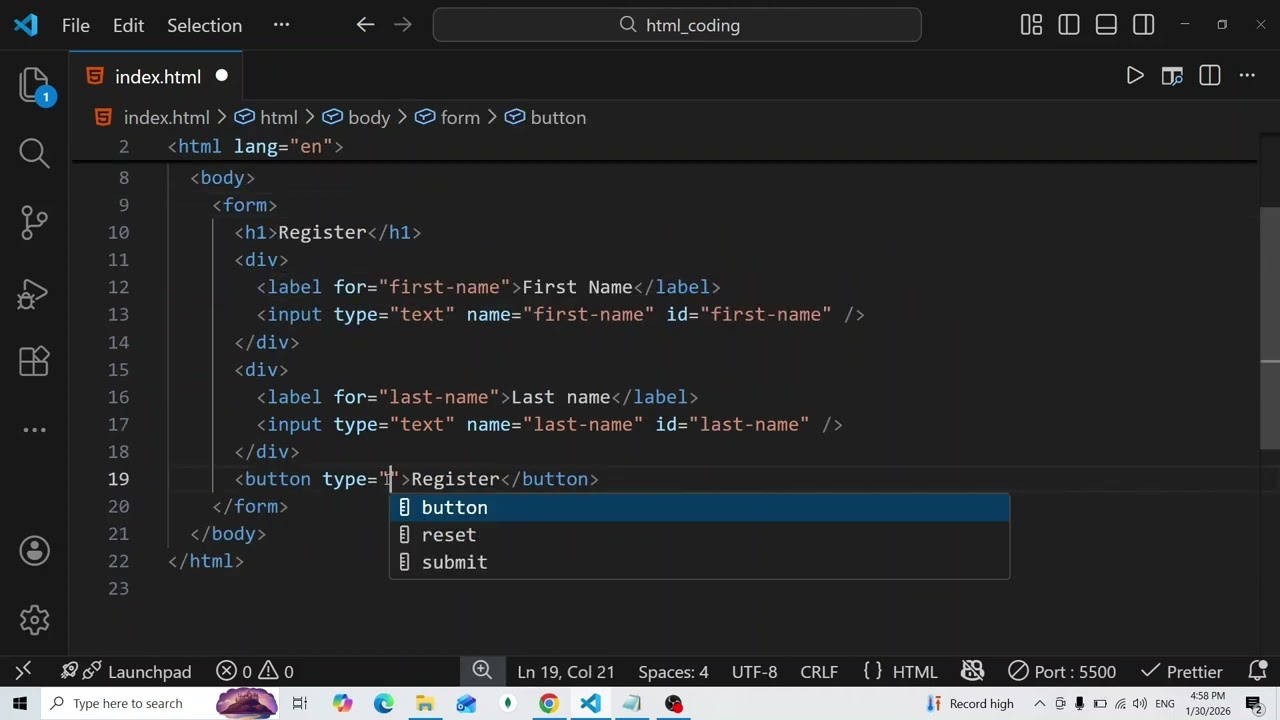This screenshot has width=1280, height=720.
Task: Open the Explorer view in activity bar
Action: [34, 86]
